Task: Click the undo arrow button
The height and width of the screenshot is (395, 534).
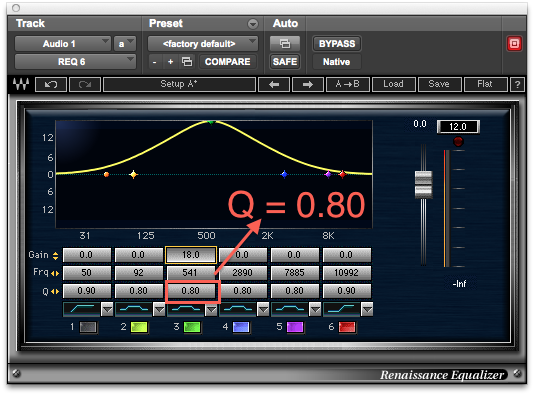Action: pos(51,84)
